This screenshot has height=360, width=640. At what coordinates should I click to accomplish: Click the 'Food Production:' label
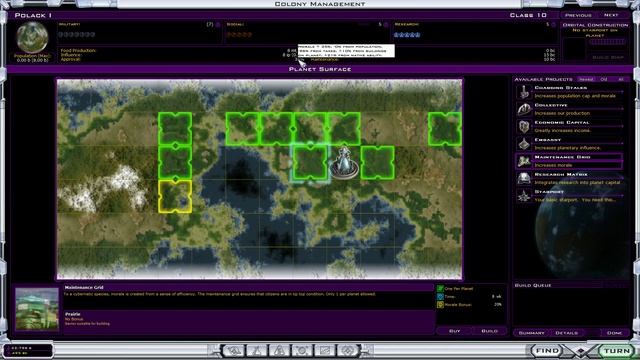[78, 51]
